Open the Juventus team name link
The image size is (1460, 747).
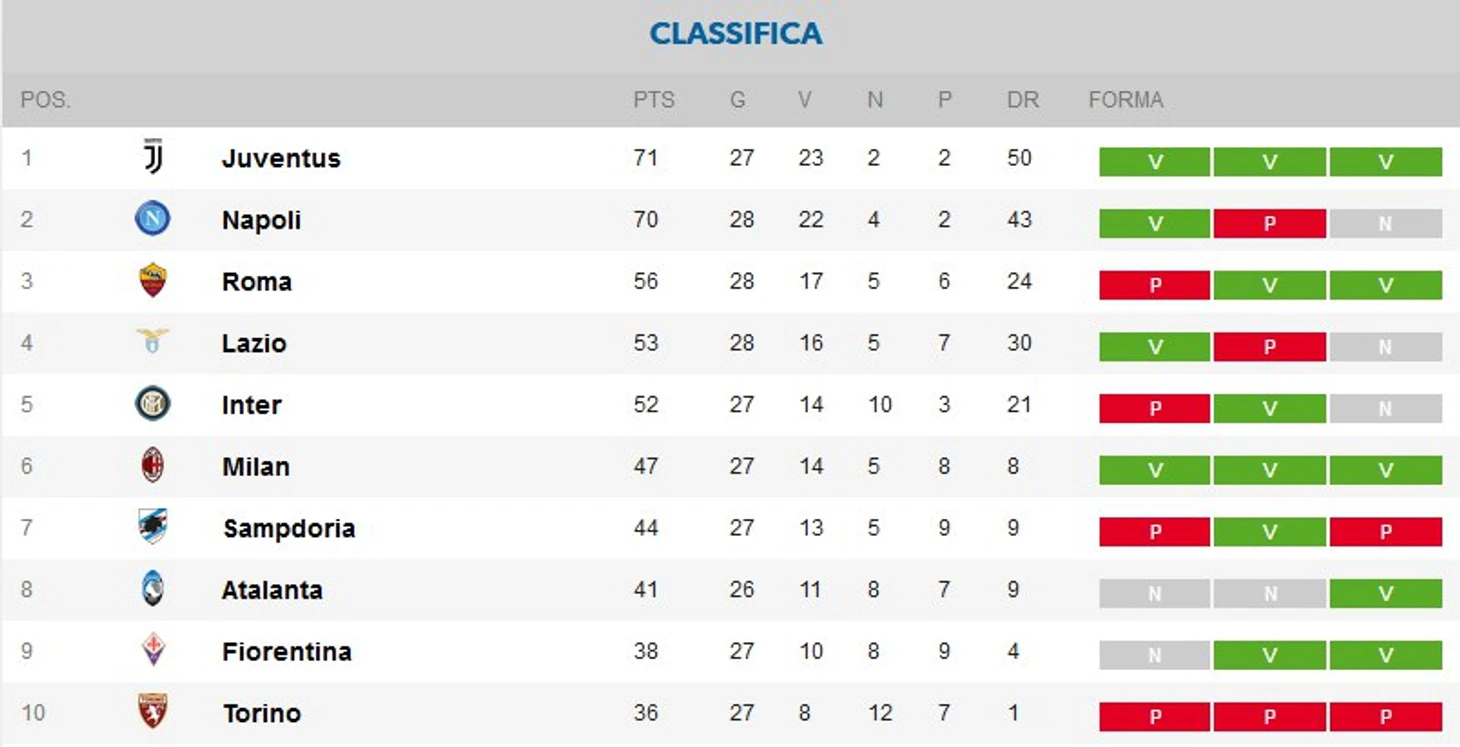281,158
